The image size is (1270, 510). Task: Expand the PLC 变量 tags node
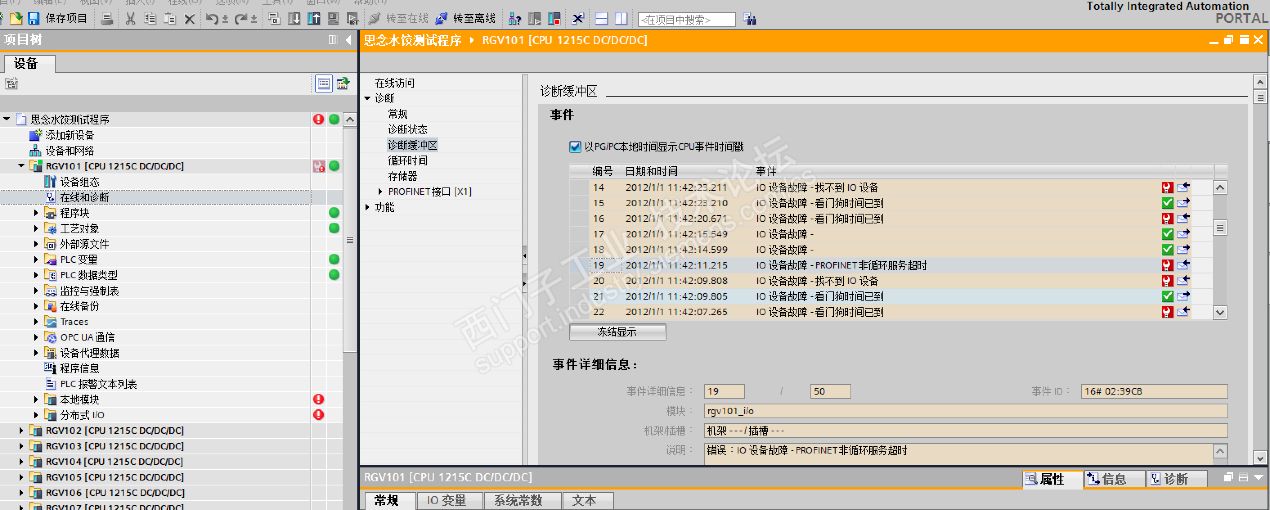(37, 260)
